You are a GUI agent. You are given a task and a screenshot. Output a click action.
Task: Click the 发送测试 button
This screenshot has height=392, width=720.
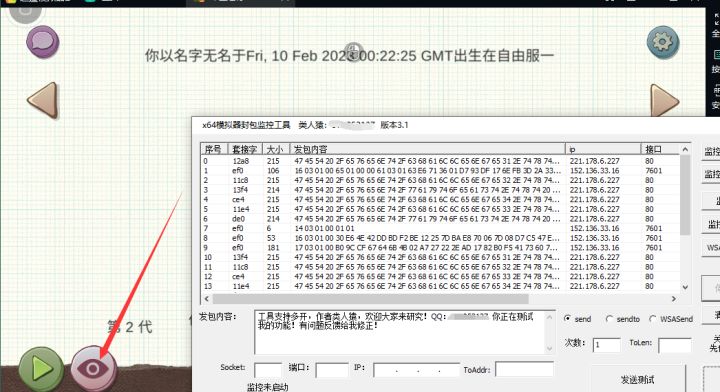tap(638, 379)
